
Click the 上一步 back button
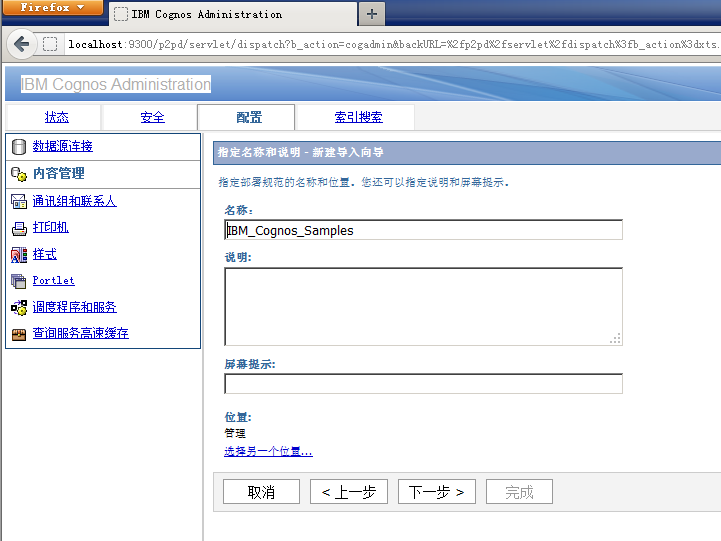click(349, 492)
